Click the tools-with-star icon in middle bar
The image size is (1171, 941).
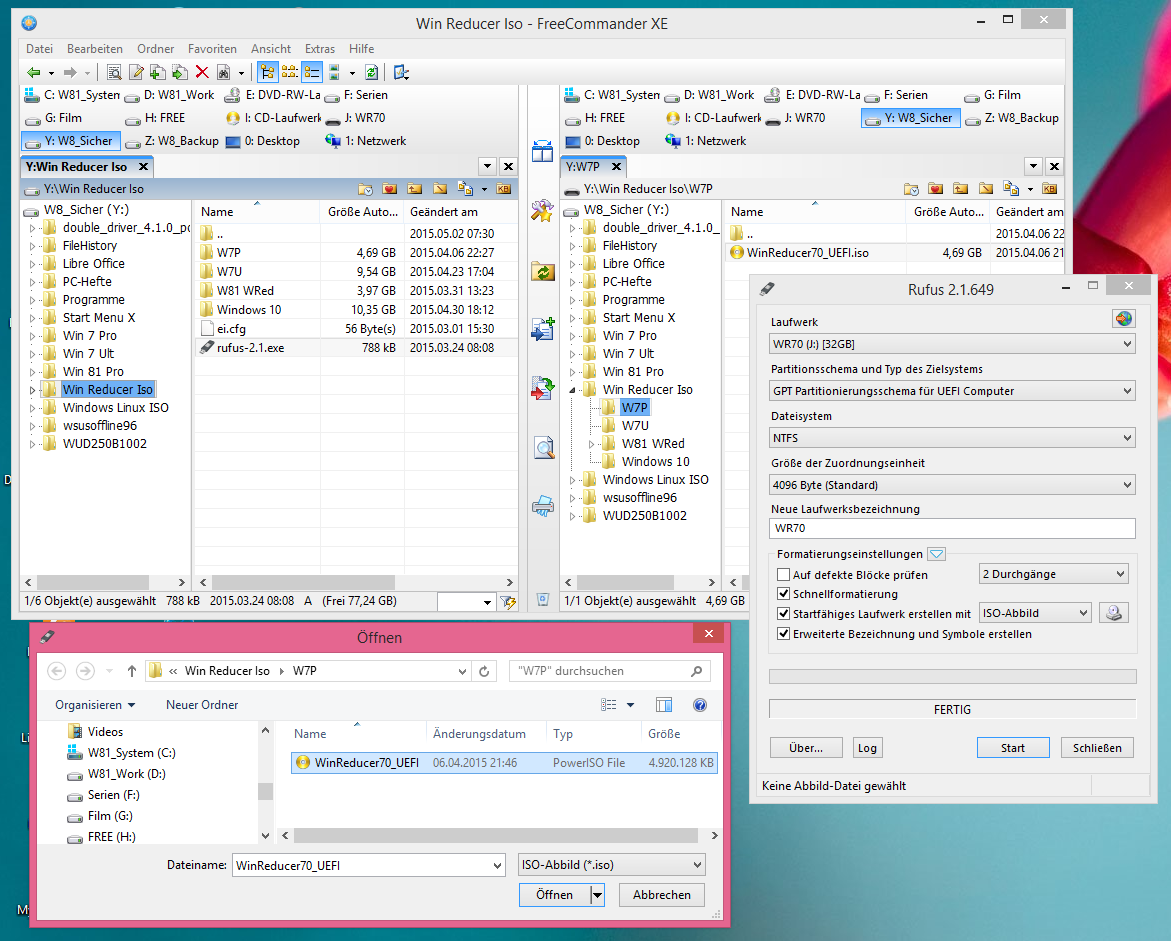[x=543, y=211]
